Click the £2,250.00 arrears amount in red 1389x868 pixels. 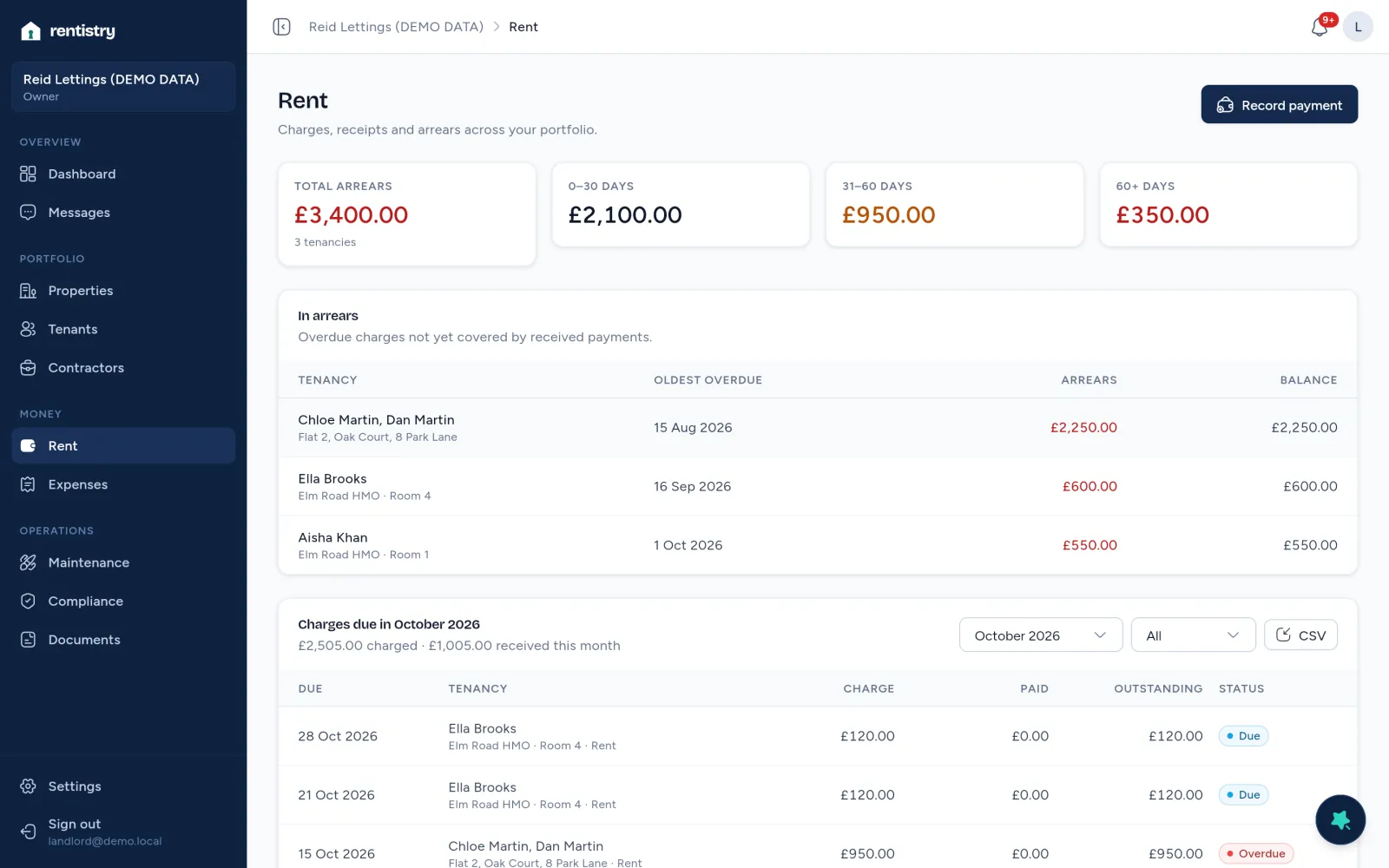click(x=1083, y=428)
